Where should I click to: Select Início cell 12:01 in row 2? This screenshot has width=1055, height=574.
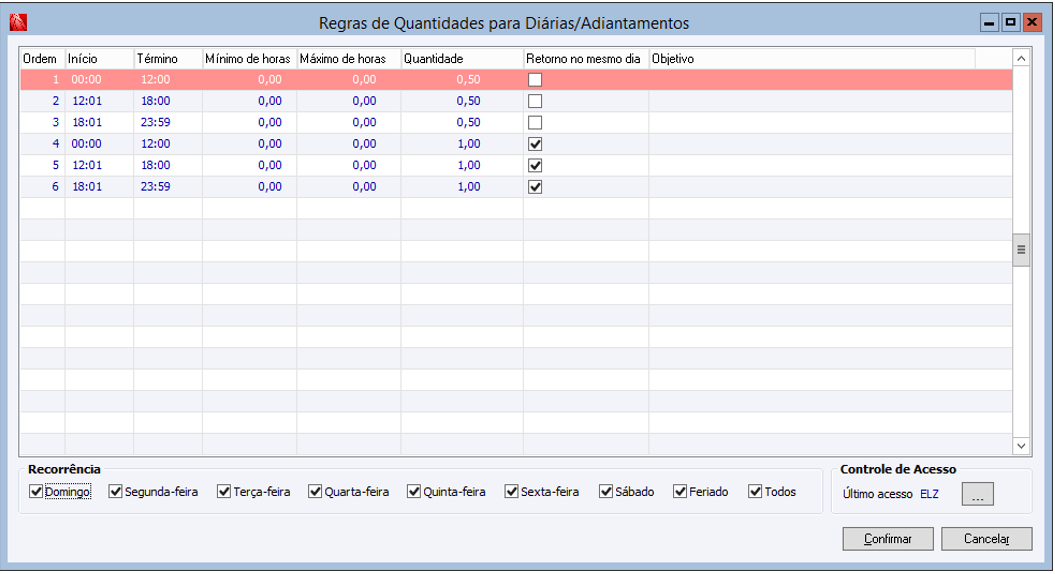coord(99,101)
